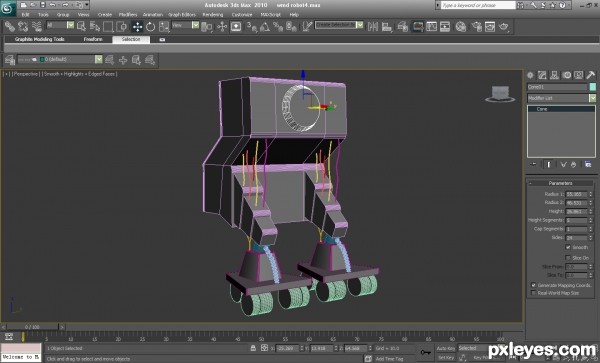Screen dimensions: 600x363
Task: Switch to the Utilities hammer panel
Action: click(x=590, y=75)
